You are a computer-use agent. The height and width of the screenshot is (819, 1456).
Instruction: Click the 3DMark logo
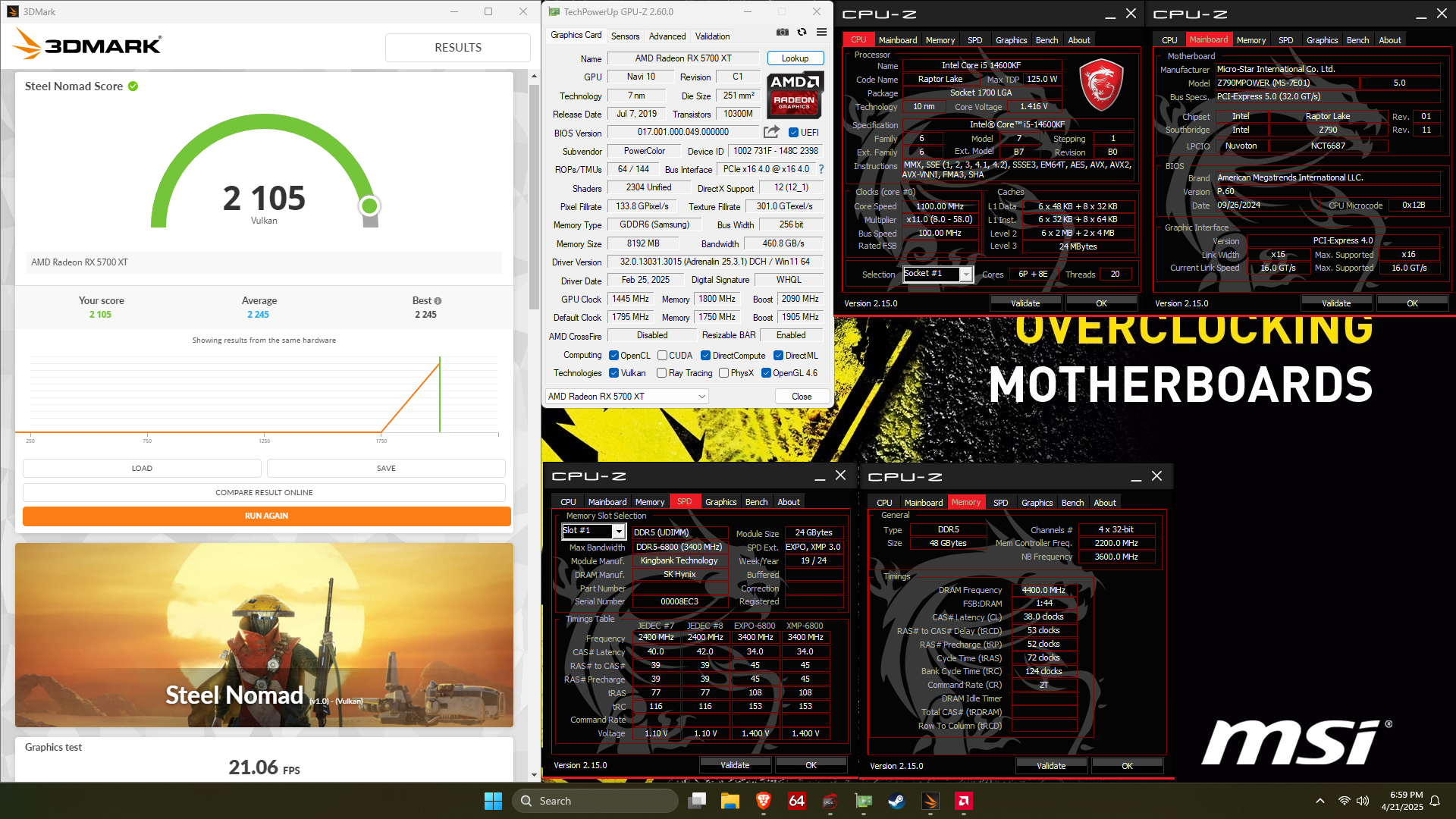click(x=87, y=45)
